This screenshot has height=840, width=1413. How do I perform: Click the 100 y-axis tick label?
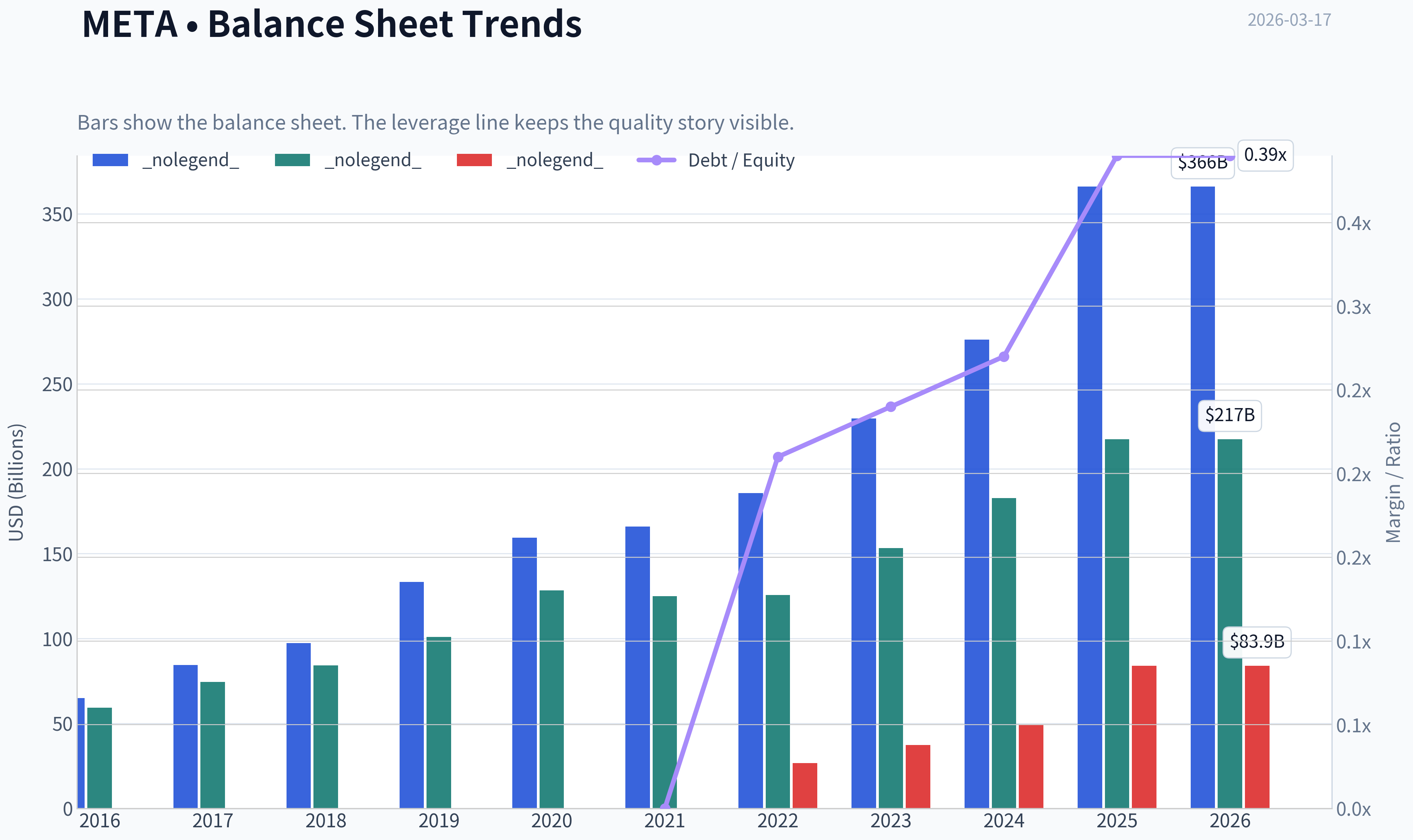point(57,640)
